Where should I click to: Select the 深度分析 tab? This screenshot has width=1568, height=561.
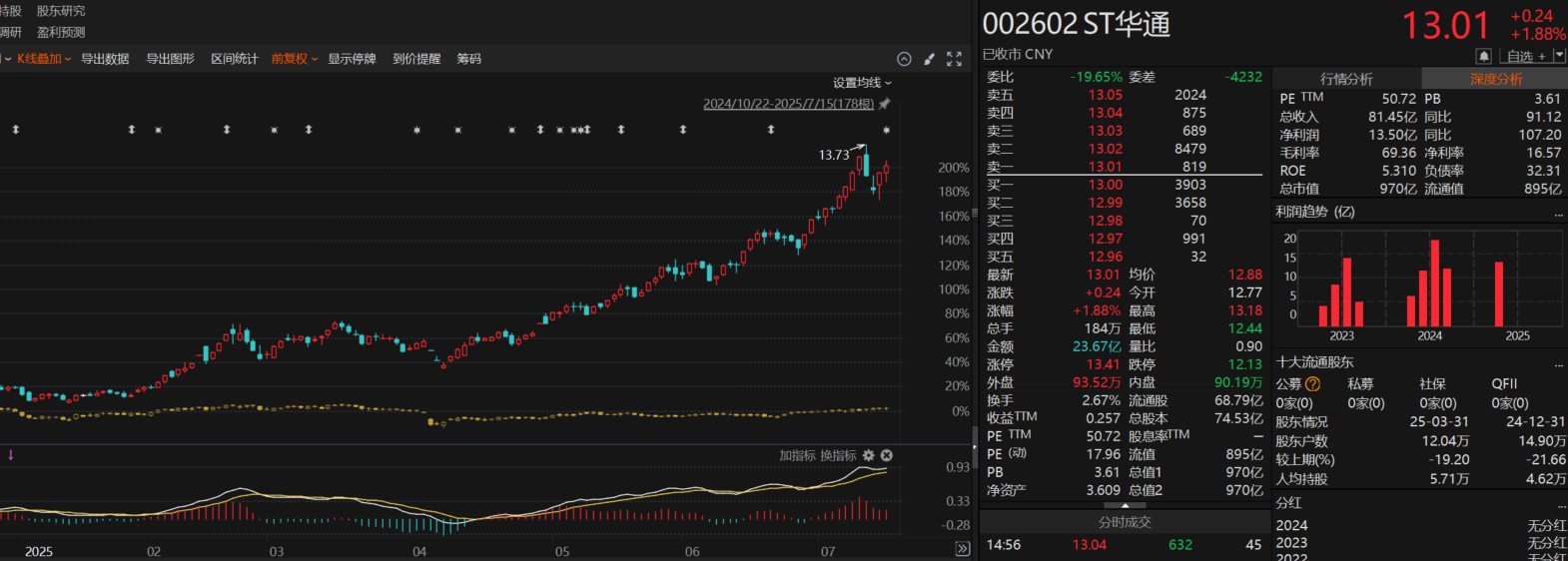1495,79
